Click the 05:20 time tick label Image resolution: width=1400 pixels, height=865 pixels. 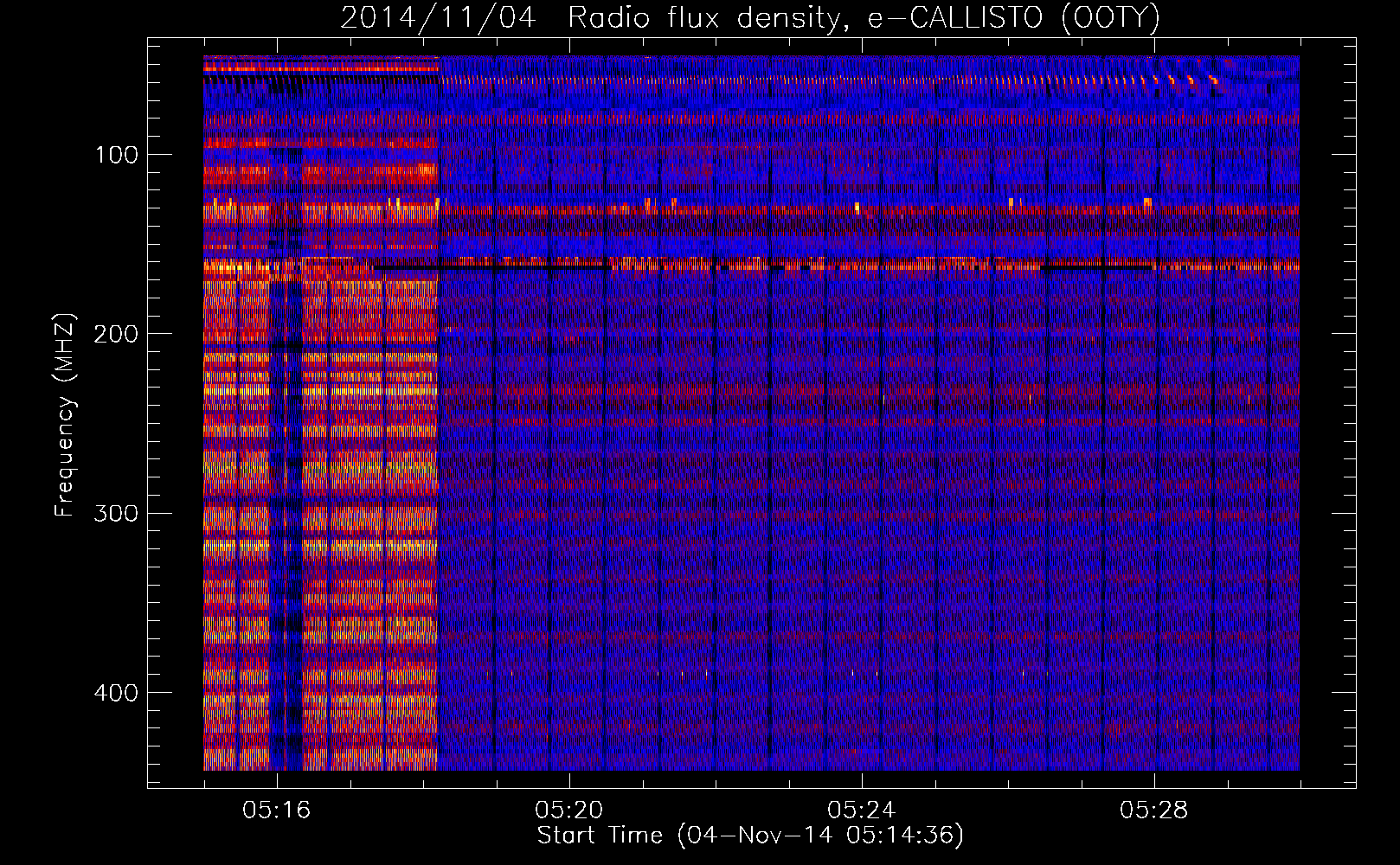coord(569,811)
